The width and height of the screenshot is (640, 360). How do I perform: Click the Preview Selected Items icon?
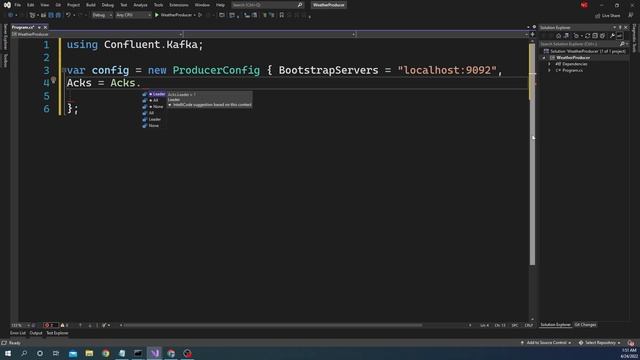coord(620,36)
